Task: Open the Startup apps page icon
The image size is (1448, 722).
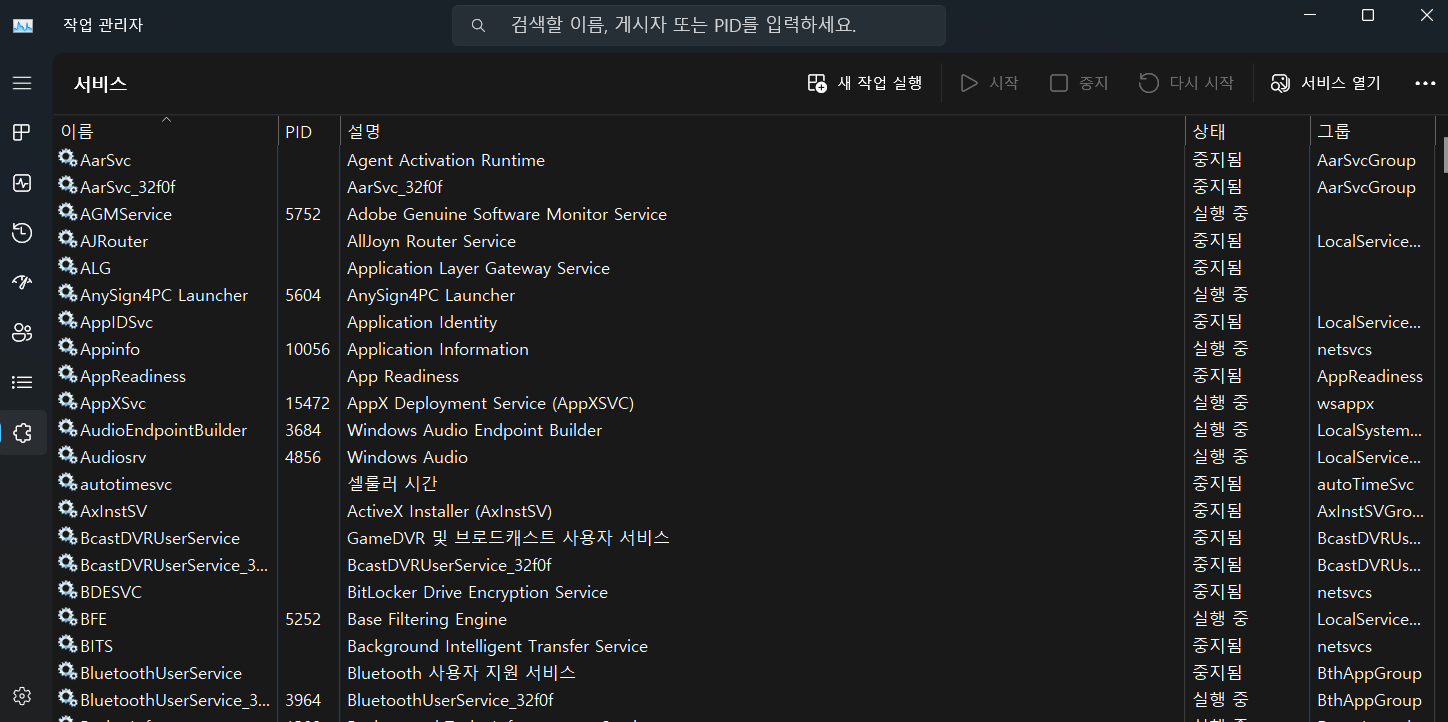Action: tap(22, 282)
